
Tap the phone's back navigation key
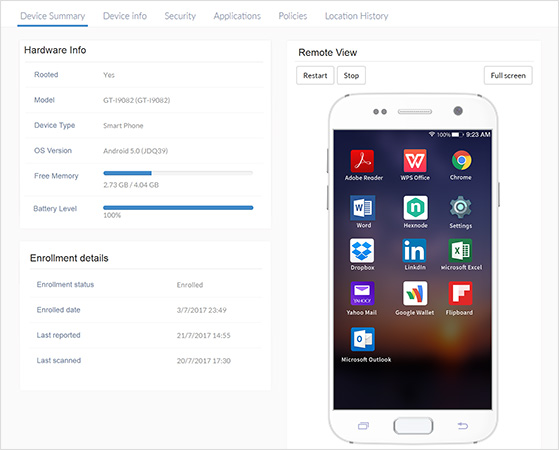pyautogui.click(x=463, y=426)
